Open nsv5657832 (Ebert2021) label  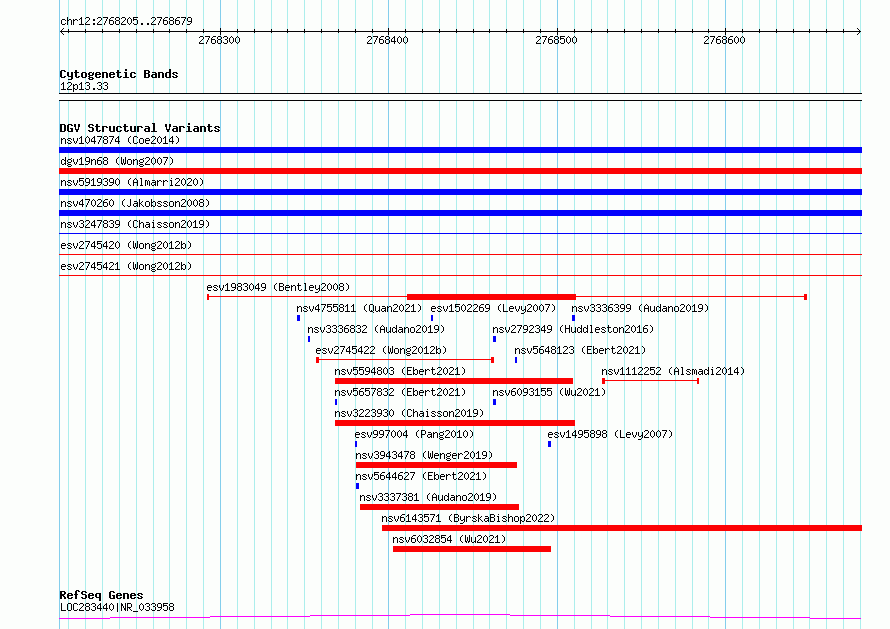400,392
